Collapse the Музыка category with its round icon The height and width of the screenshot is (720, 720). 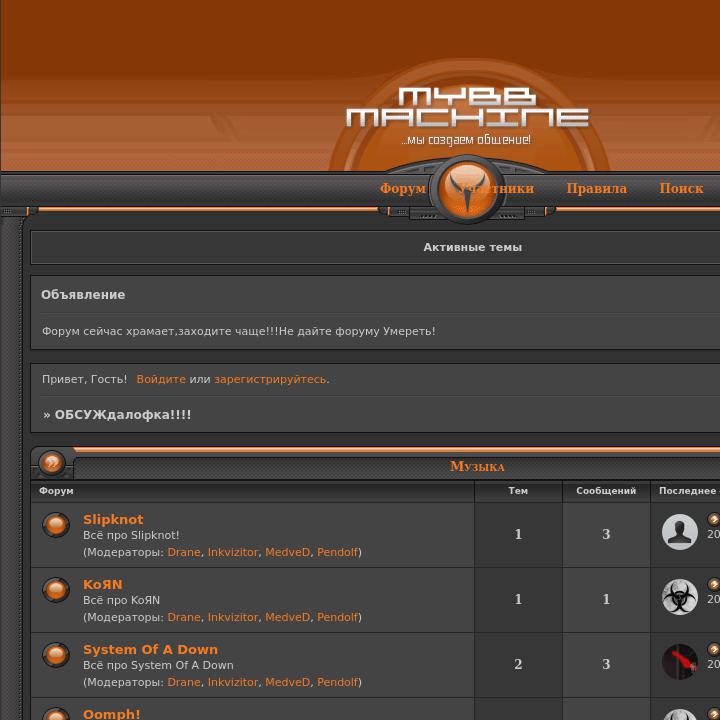[52, 462]
